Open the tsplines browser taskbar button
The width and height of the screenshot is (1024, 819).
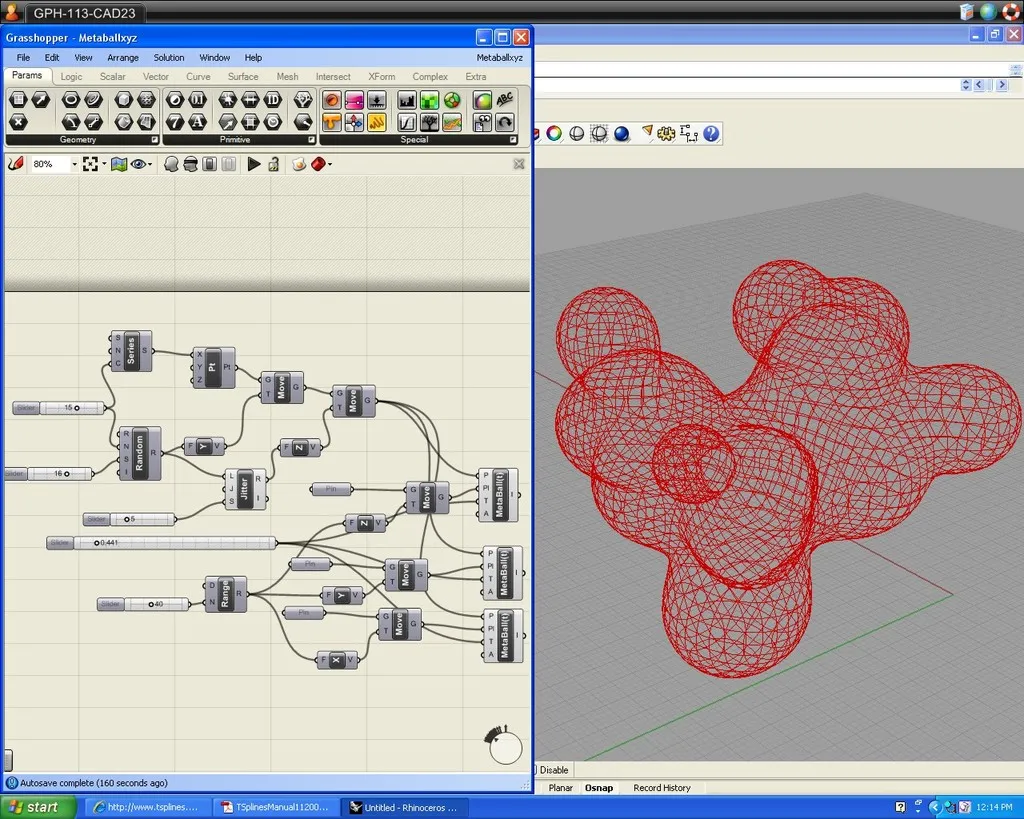coord(149,807)
